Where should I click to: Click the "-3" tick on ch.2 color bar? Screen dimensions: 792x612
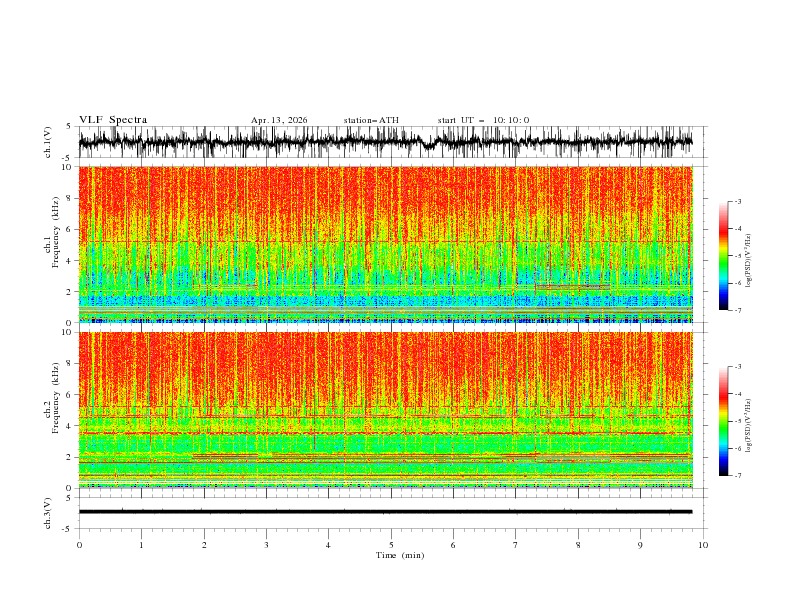[x=738, y=367]
